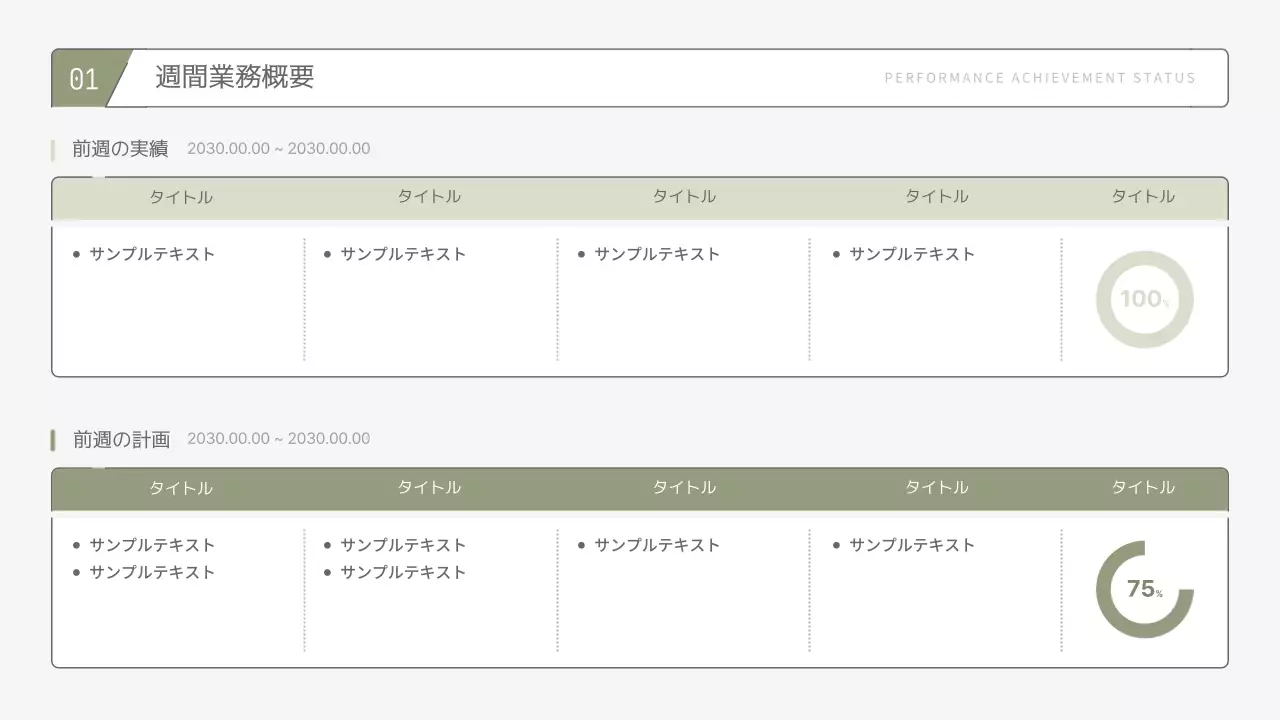Click the dark accent bar beside 前週の計画
The height and width of the screenshot is (720, 1280).
pyautogui.click(x=53, y=438)
